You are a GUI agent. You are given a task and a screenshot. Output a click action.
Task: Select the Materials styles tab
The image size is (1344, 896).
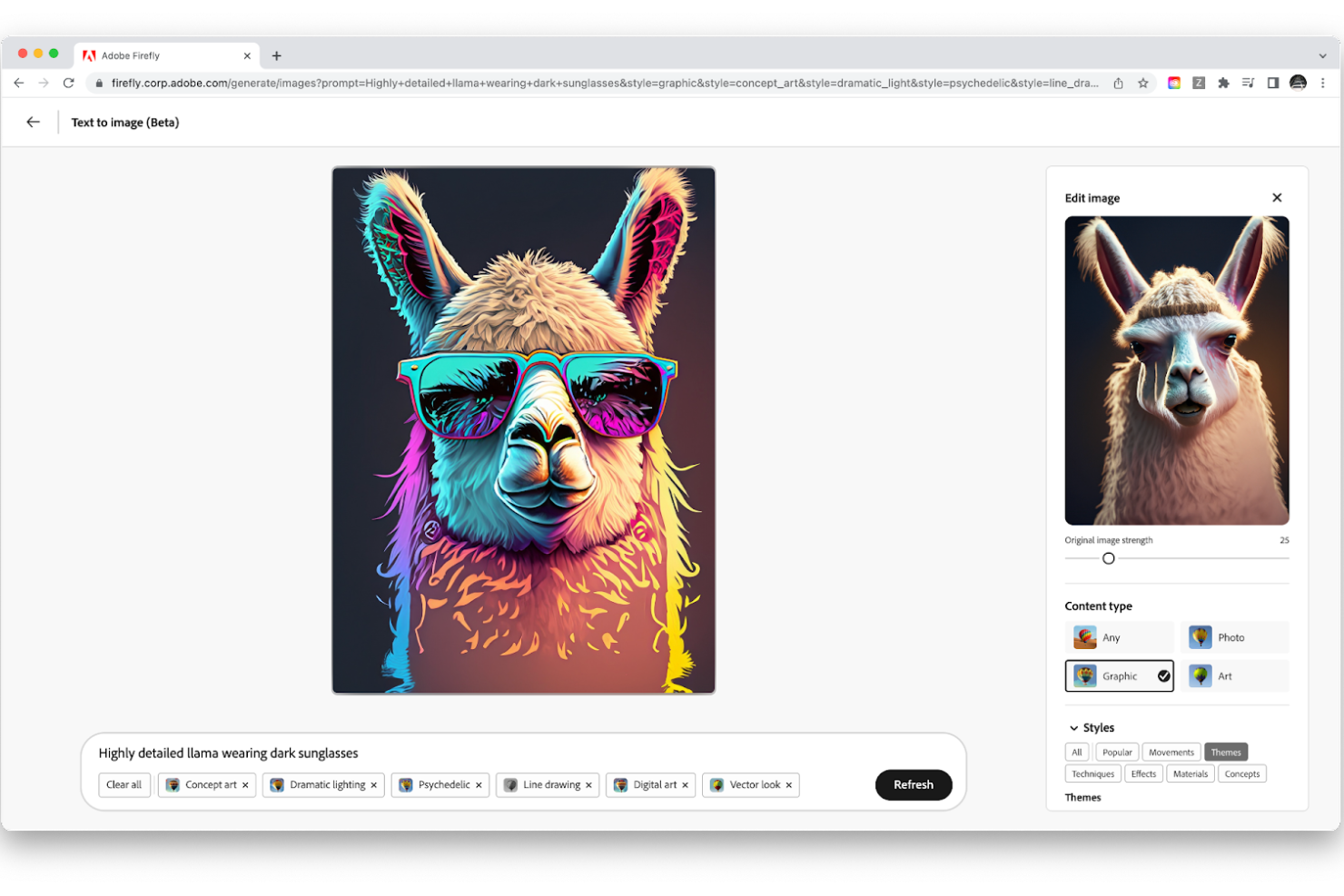coord(1190,774)
